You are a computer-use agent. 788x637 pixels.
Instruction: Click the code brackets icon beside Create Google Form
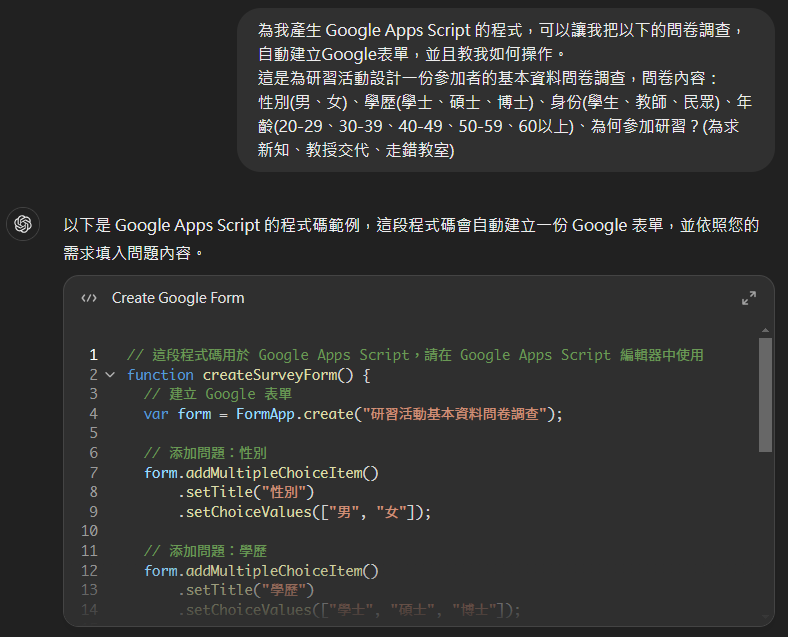(x=89, y=298)
